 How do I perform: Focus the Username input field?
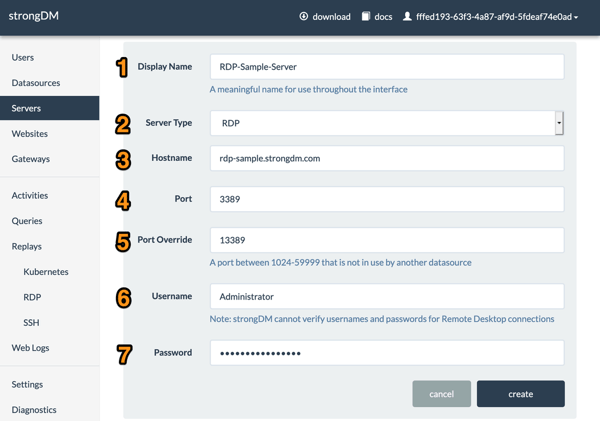(x=387, y=296)
